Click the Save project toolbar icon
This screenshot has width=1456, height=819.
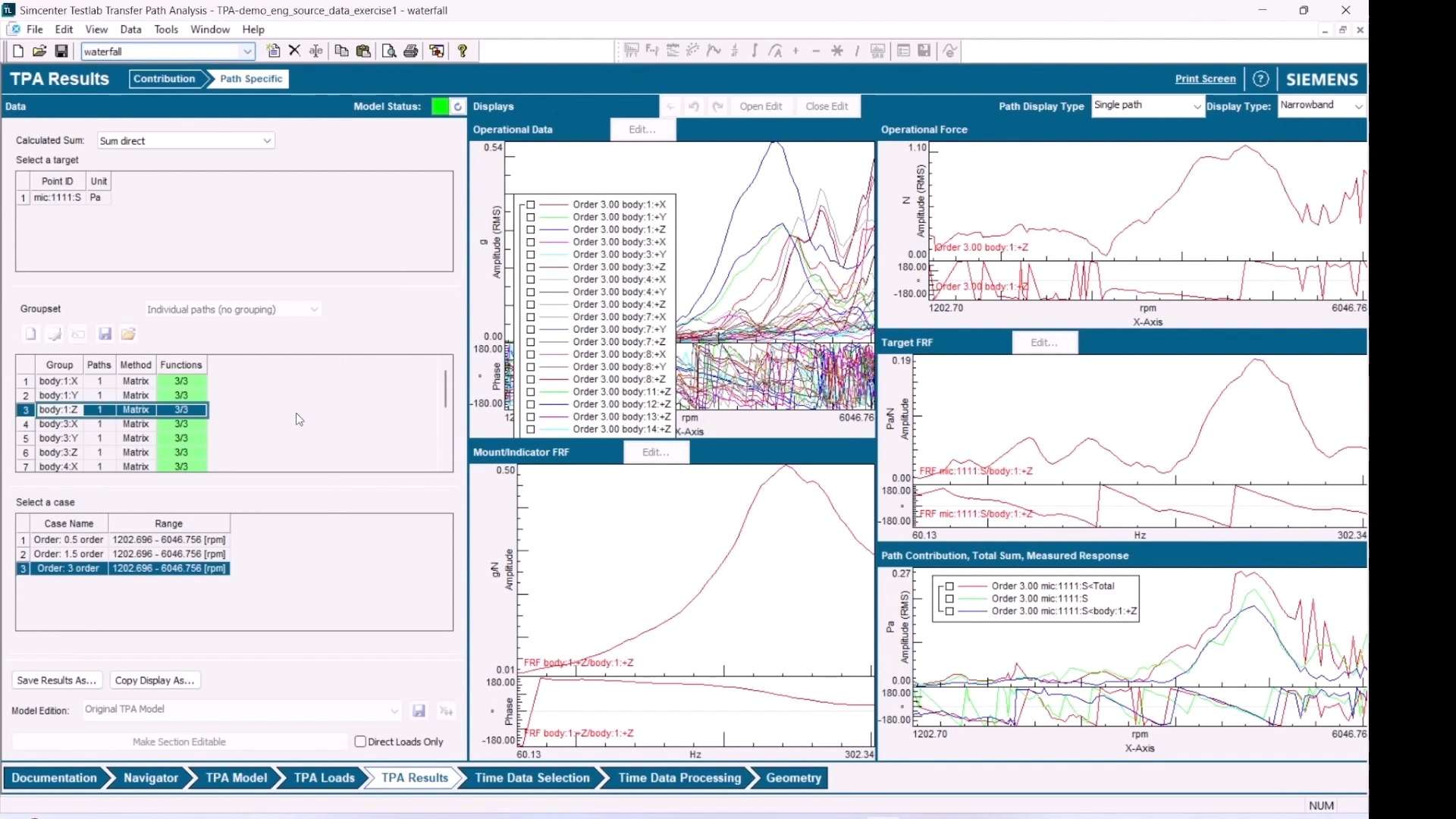point(61,52)
